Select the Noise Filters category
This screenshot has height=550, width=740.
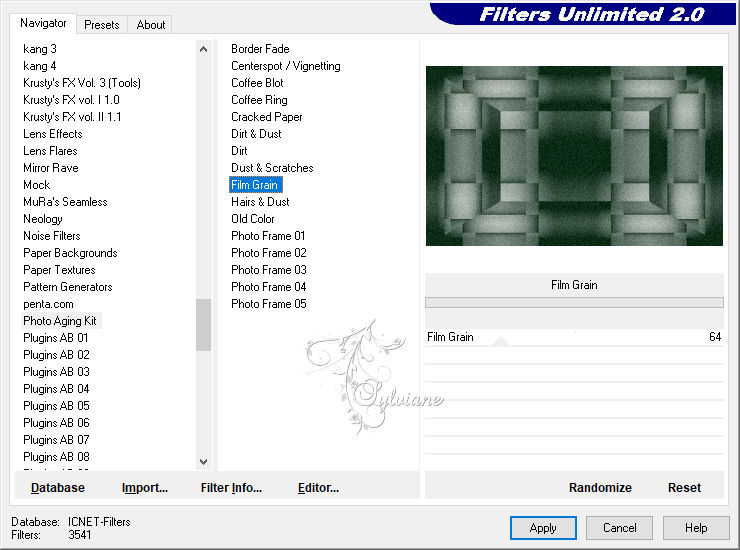click(x=51, y=236)
